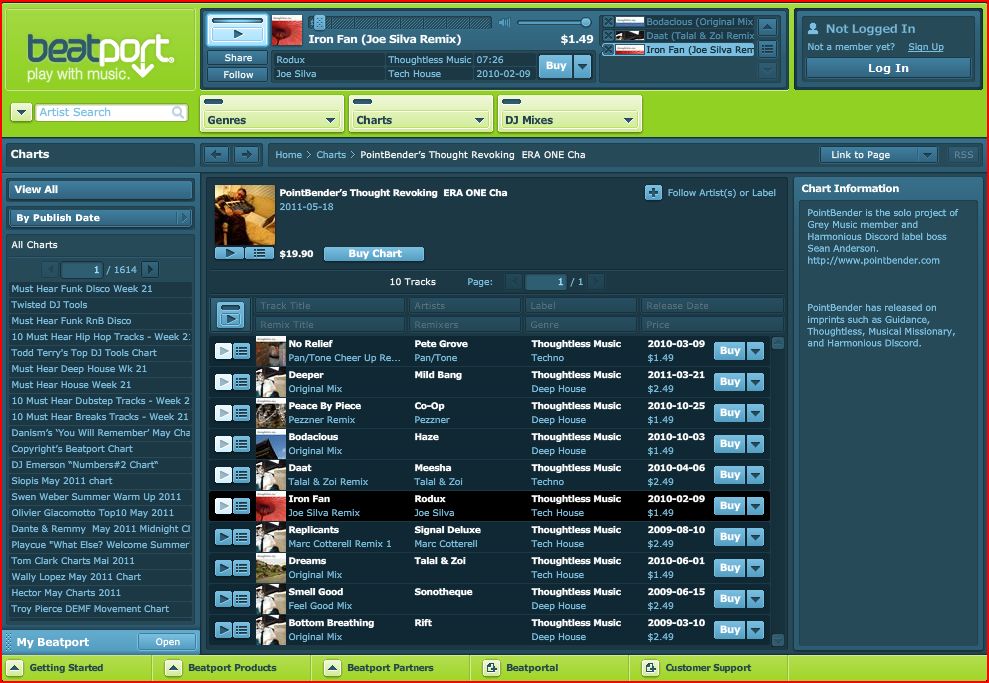The height and width of the screenshot is (683, 989).
Task: Click the track list scrollbar down arrow
Action: tap(778, 639)
